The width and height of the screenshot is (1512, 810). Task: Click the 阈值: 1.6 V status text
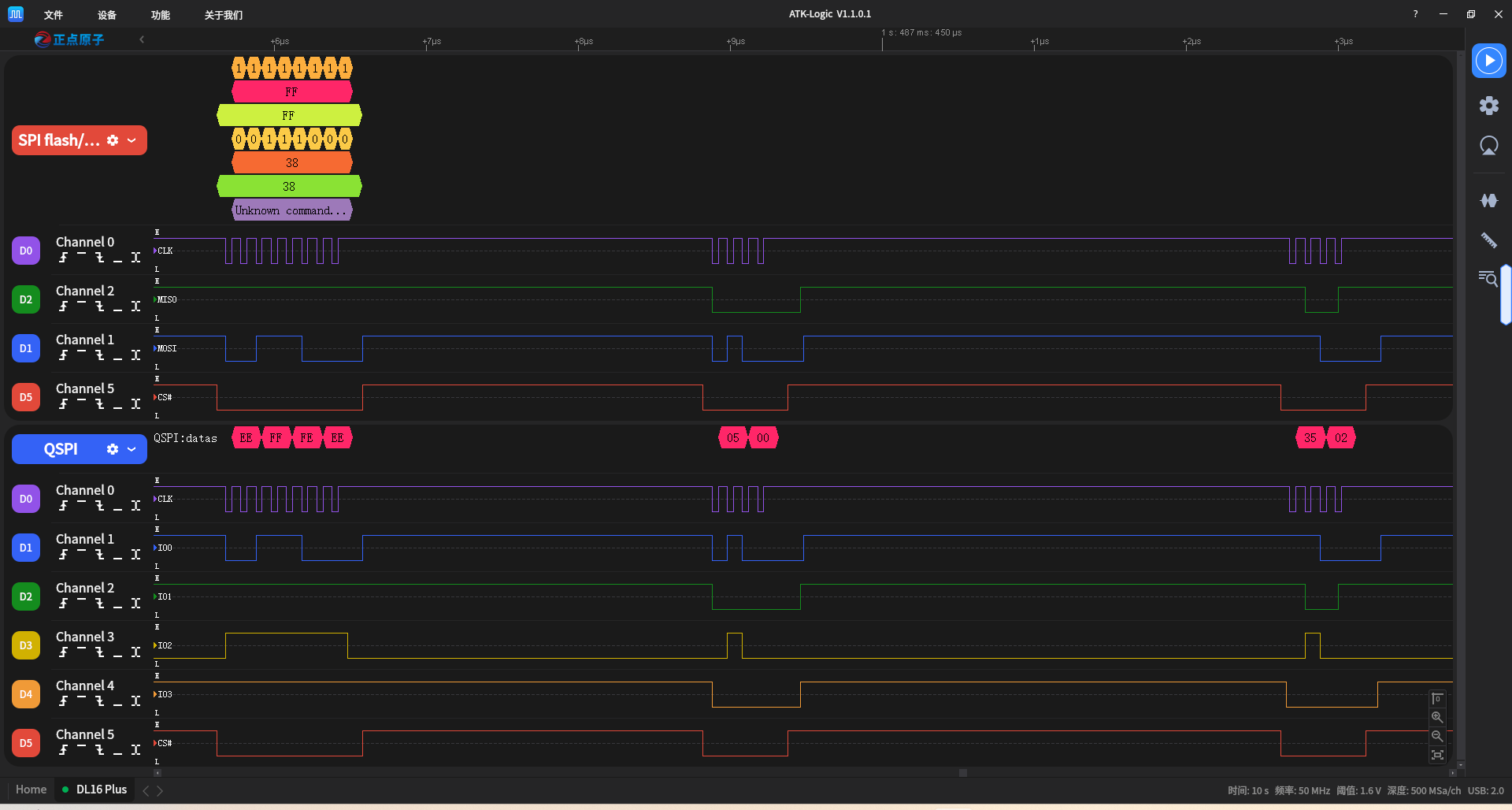click(1358, 790)
